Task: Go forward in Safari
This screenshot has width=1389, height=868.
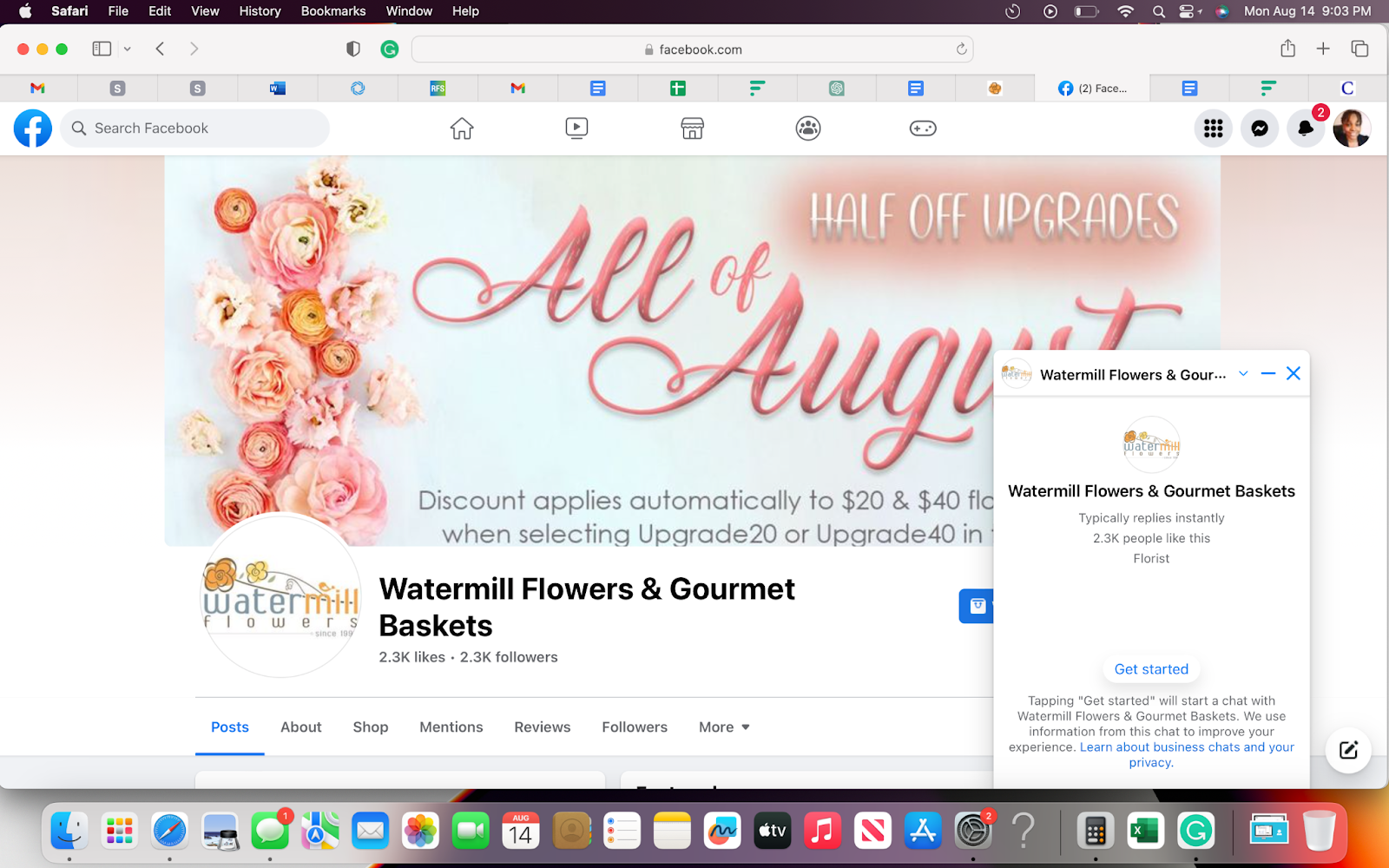Action: [194, 49]
